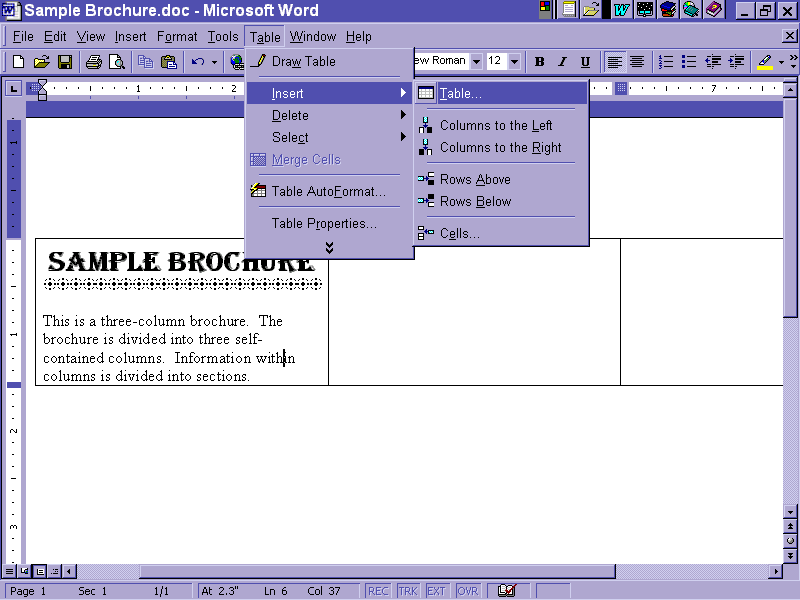This screenshot has width=800, height=600.
Task: Open the Delete submenu
Action: point(329,115)
